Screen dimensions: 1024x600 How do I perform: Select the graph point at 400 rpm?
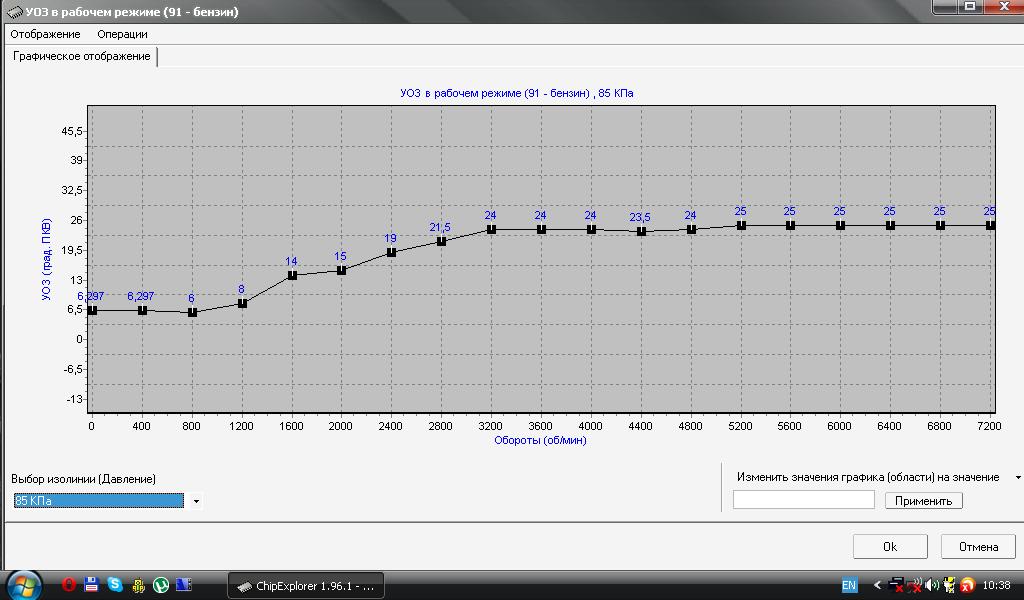click(x=142, y=311)
